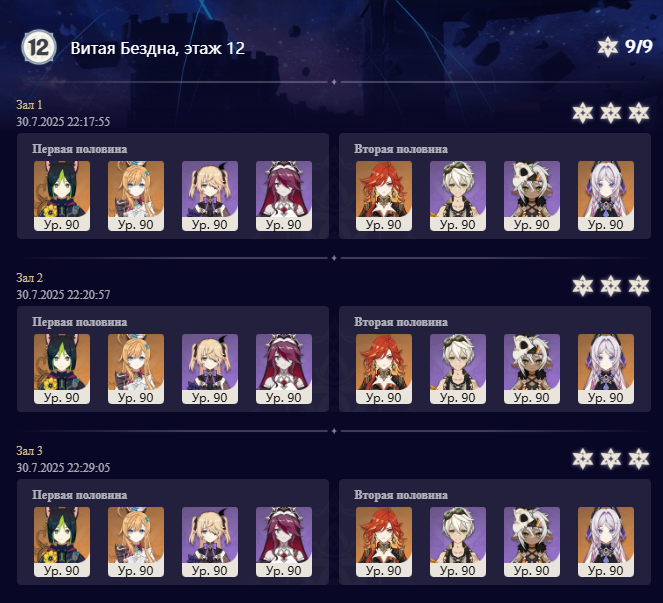Image resolution: width=663 pixels, height=603 pixels.
Task: Click the Зал 1 label
Action: 29,104
